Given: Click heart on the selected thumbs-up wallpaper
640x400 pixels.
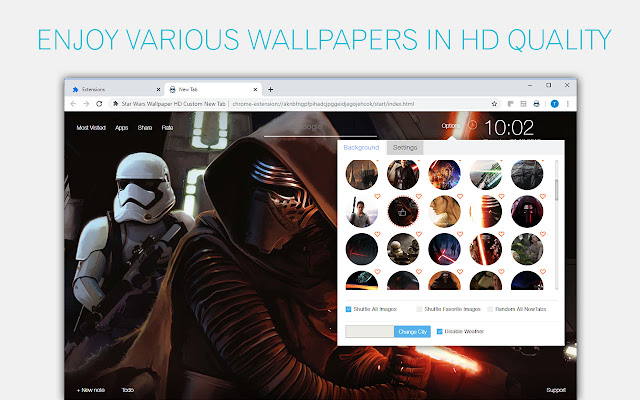Looking at the screenshot, I should tap(418, 196).
